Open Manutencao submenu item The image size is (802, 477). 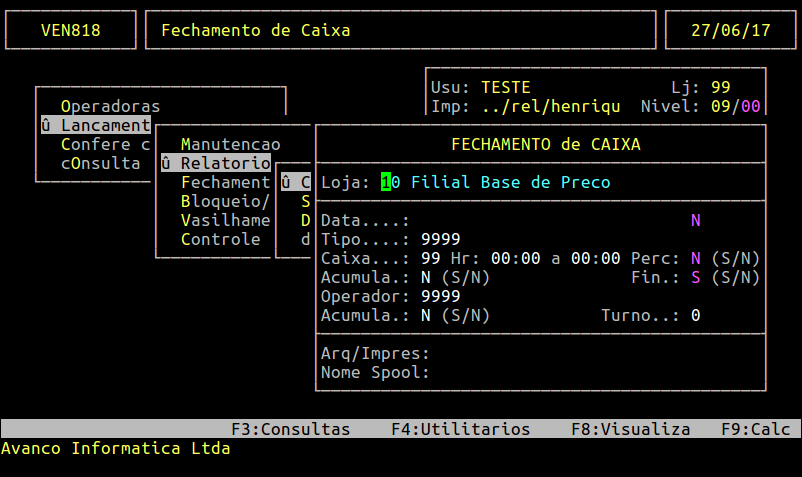coord(230,144)
